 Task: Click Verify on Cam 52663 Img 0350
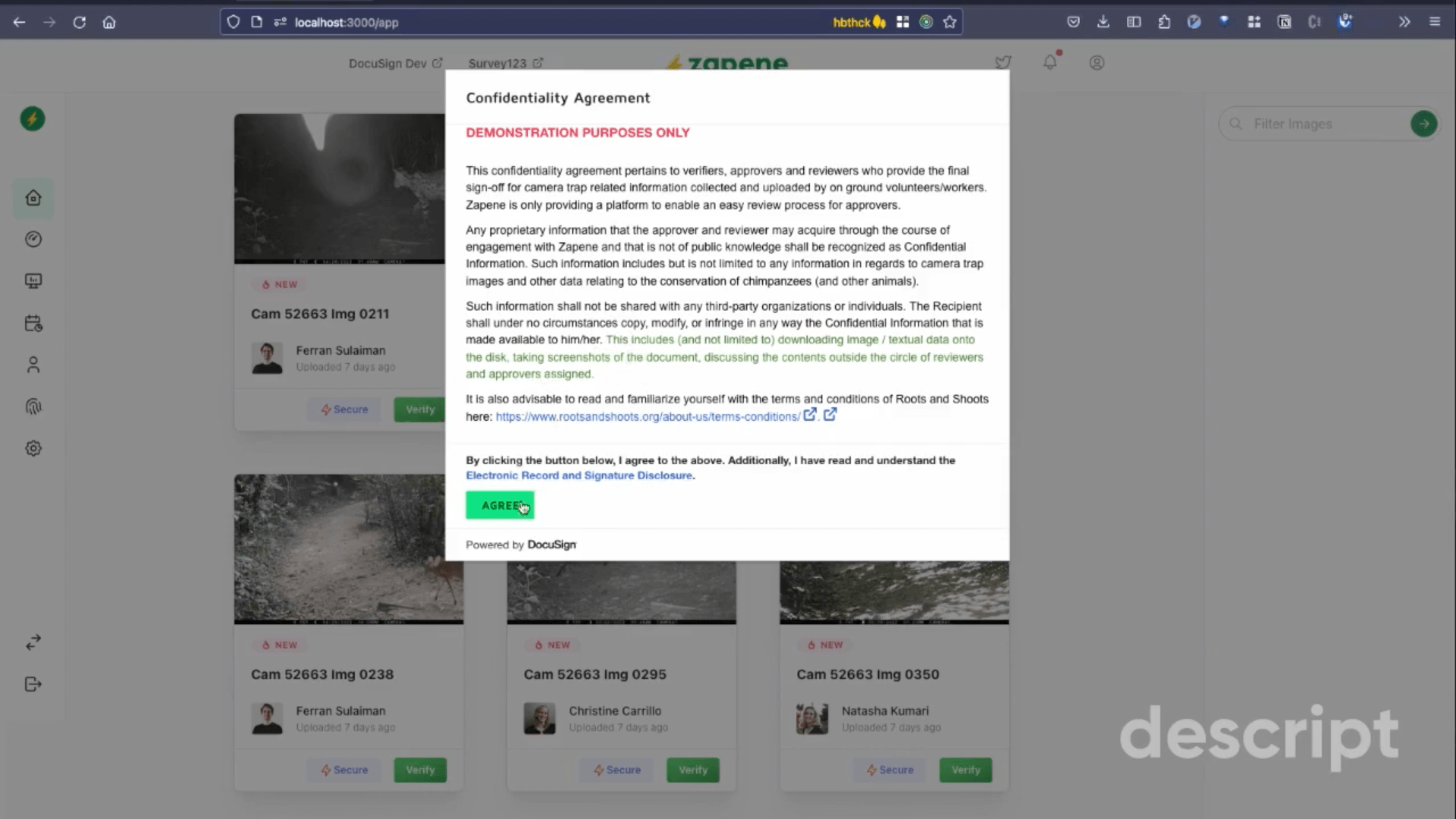(x=965, y=770)
